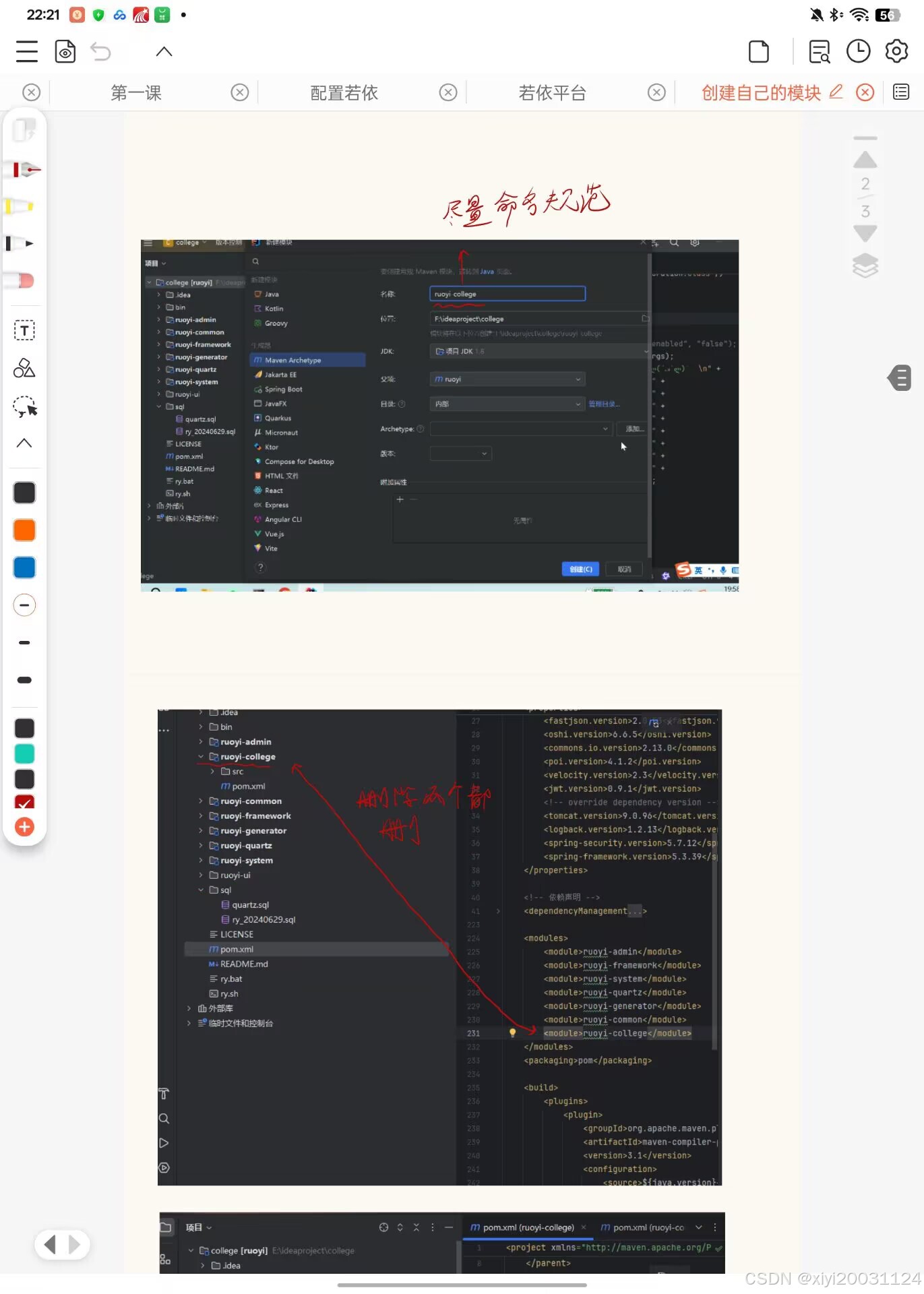Viewport: 924px width, 1294px height.
Task: Go to the next page with down arrow
Action: 865,234
